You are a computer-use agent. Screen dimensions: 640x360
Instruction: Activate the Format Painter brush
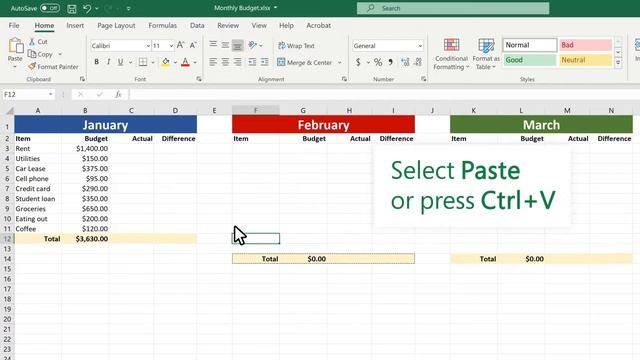click(32, 66)
